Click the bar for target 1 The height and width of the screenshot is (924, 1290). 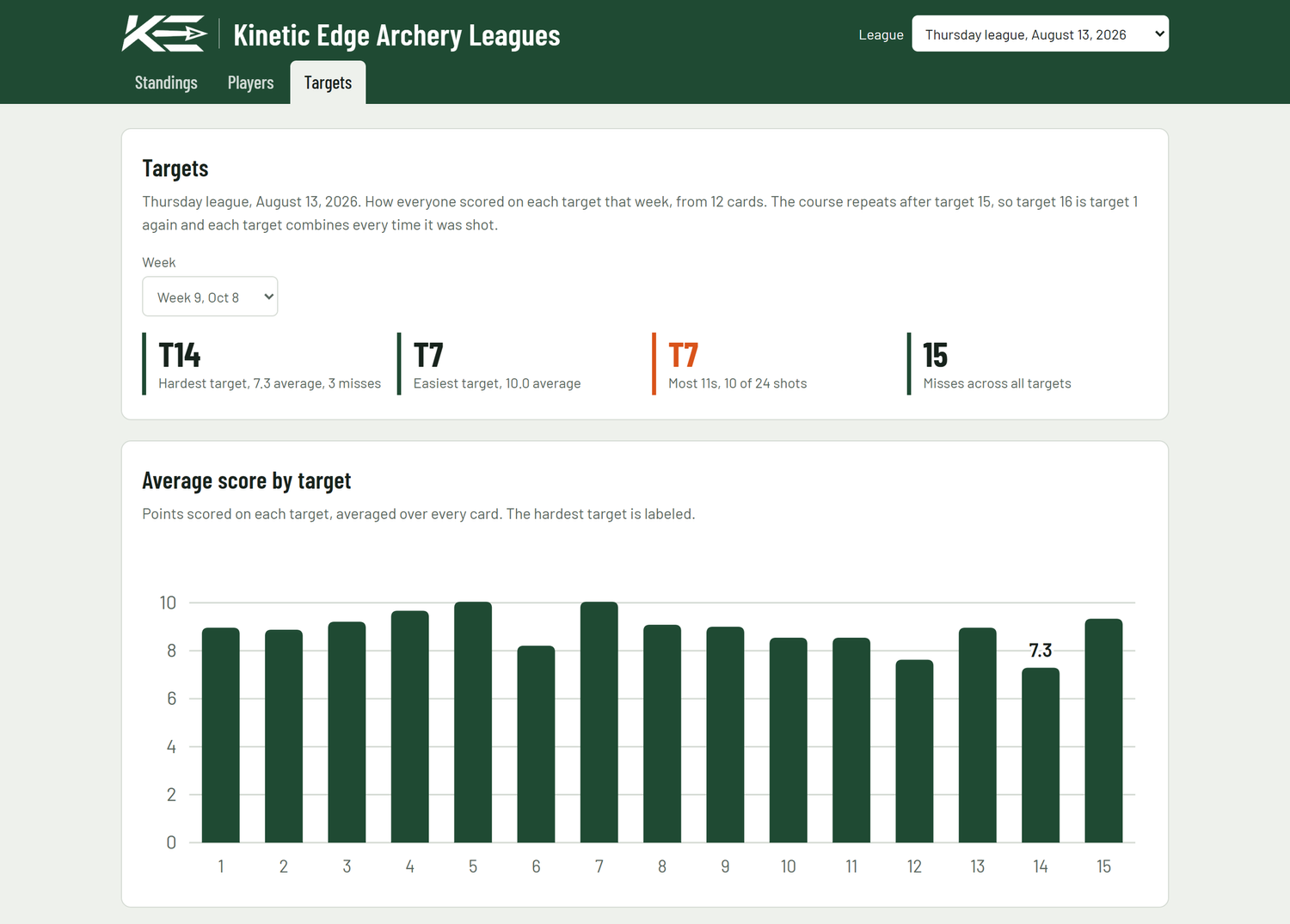[221, 735]
